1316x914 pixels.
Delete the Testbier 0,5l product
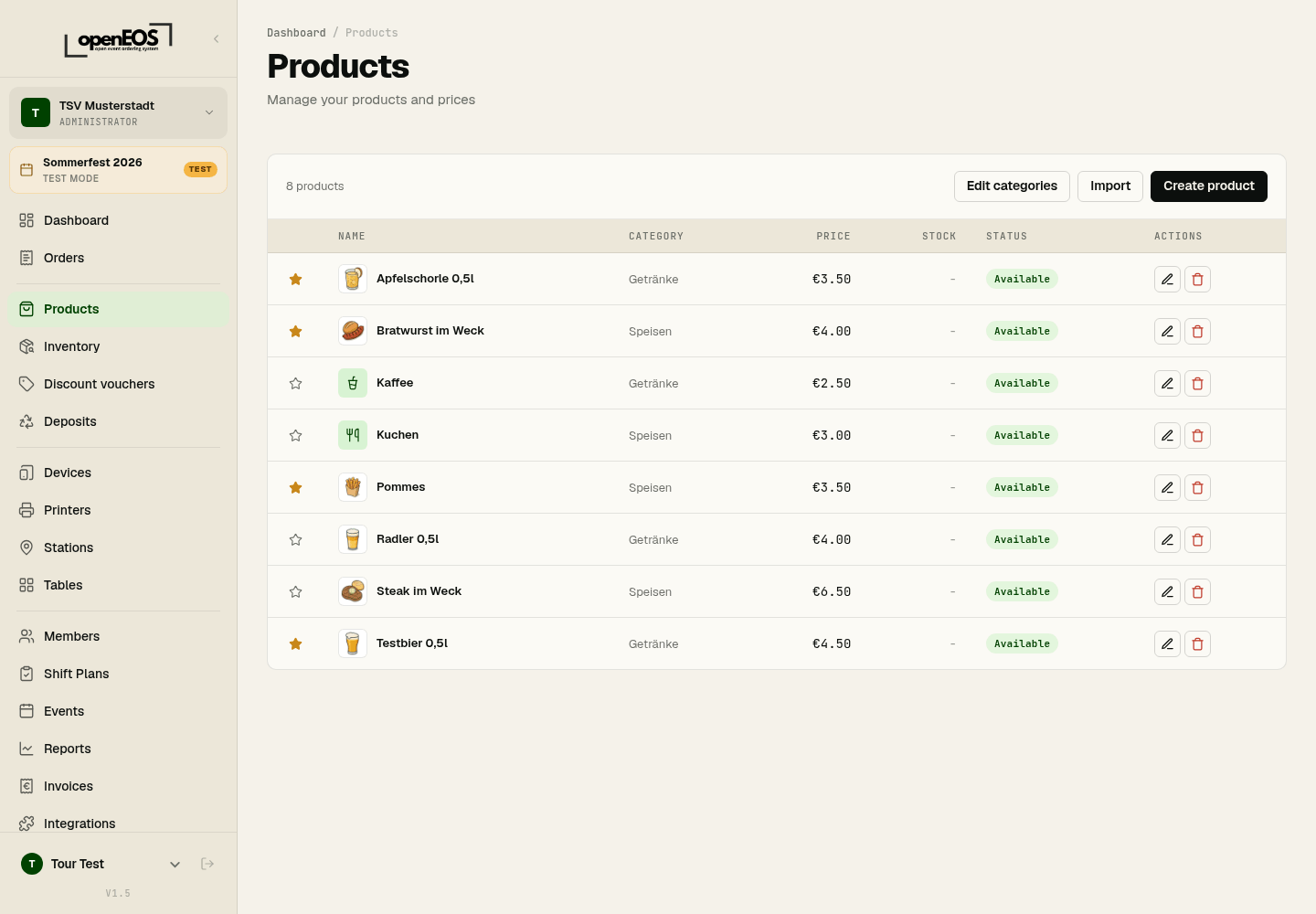click(1197, 643)
